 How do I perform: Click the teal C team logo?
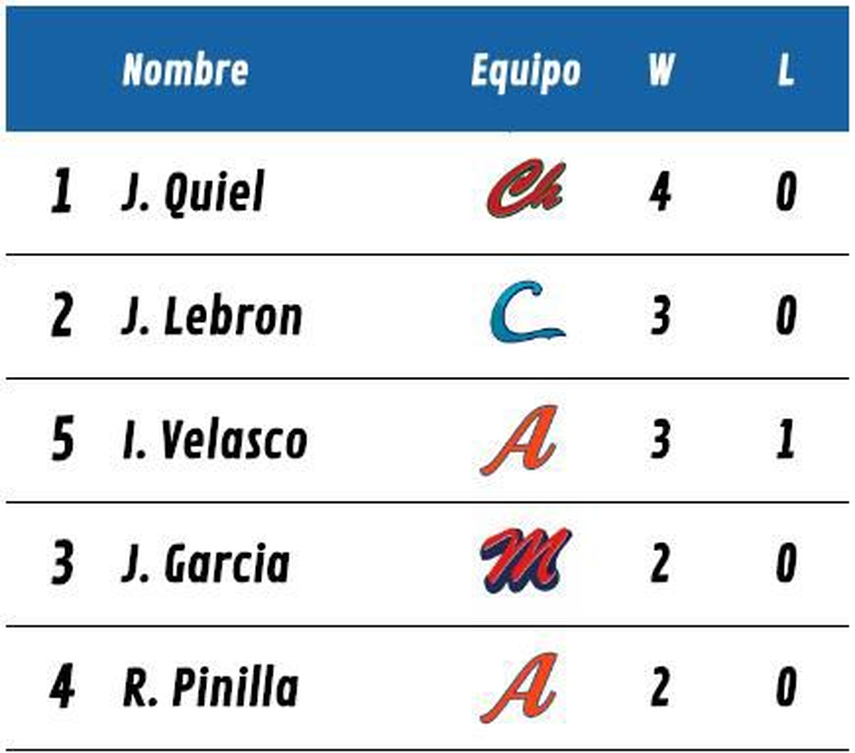click(526, 314)
